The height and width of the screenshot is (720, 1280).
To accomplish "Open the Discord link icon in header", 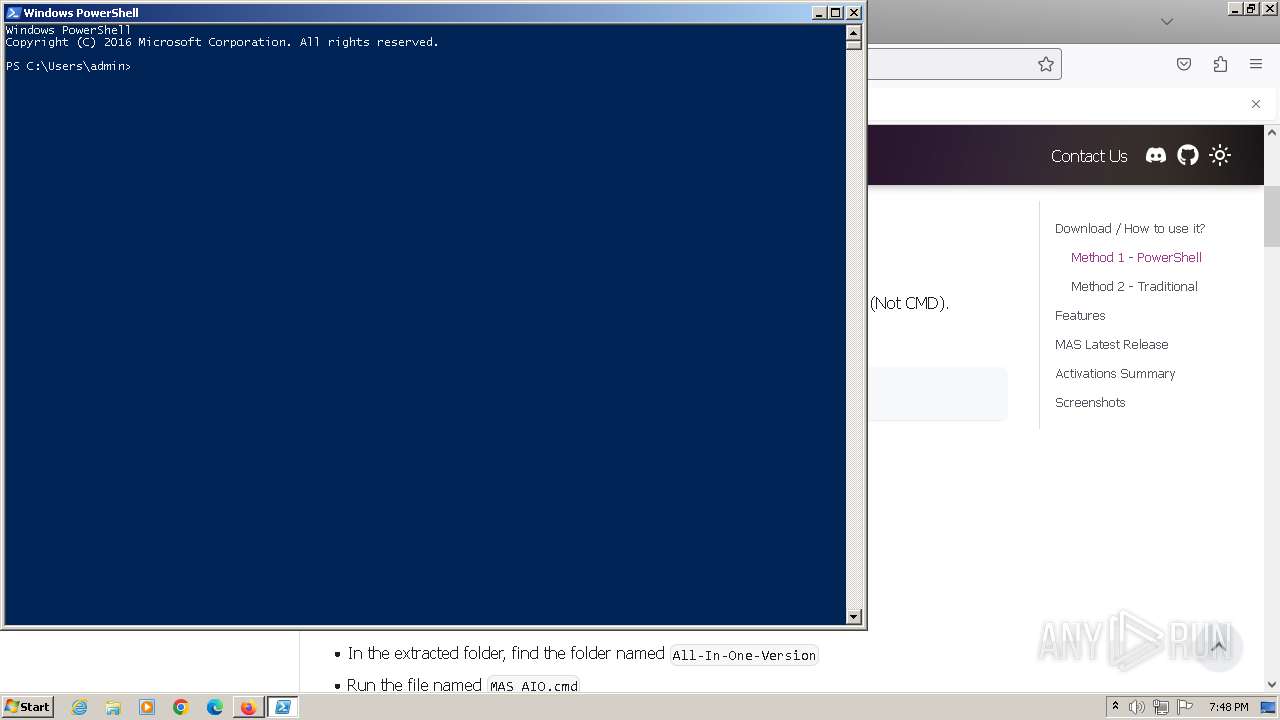I will pos(1155,155).
